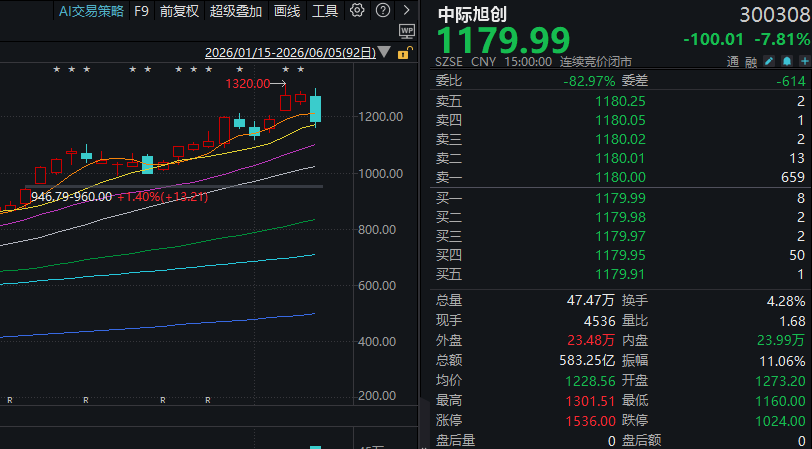Click 涨停 value 1536.00
The height and width of the screenshot is (449, 812).
pyautogui.click(x=590, y=421)
